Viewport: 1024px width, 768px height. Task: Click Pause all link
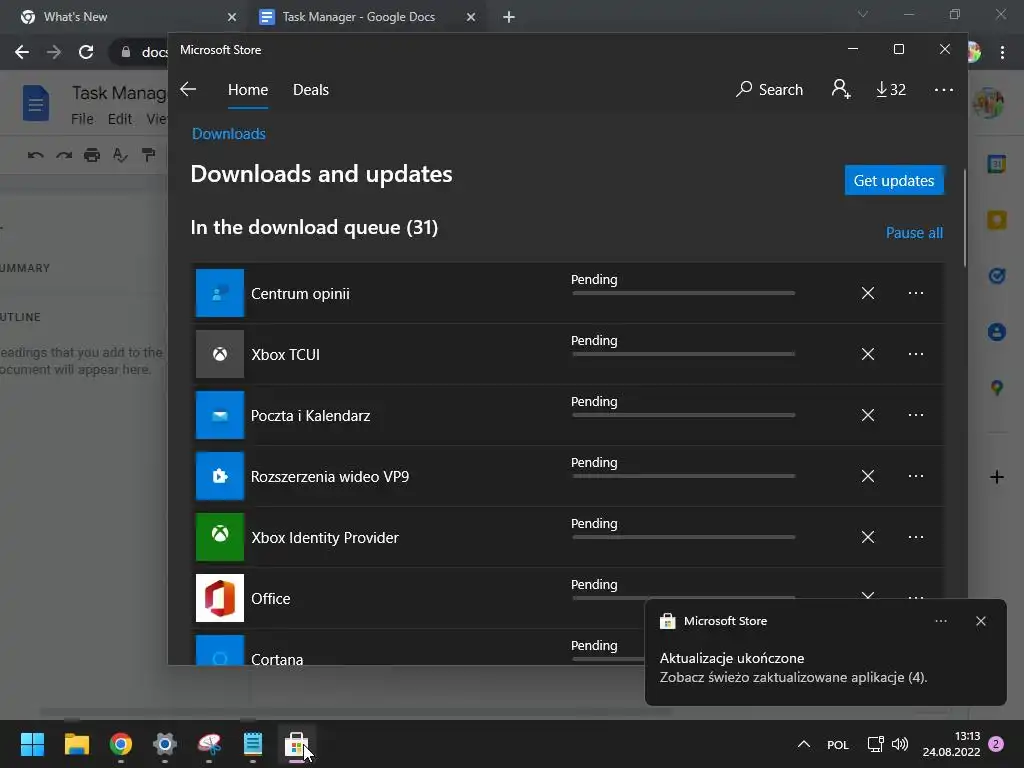point(914,232)
